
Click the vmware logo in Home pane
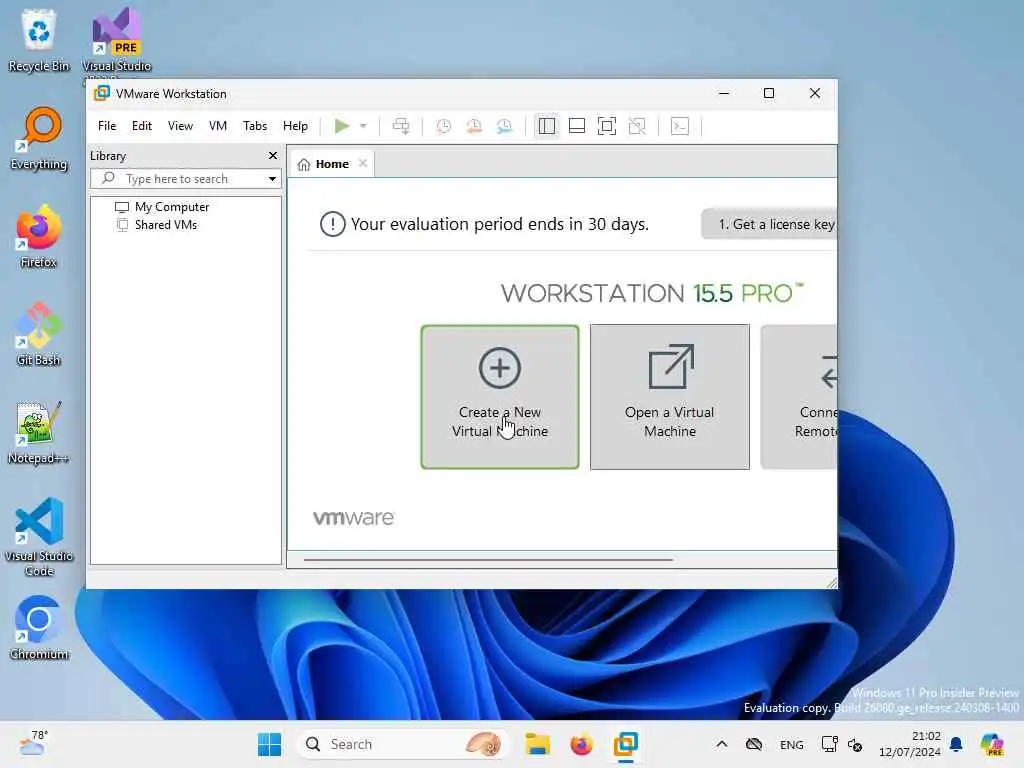(x=353, y=518)
